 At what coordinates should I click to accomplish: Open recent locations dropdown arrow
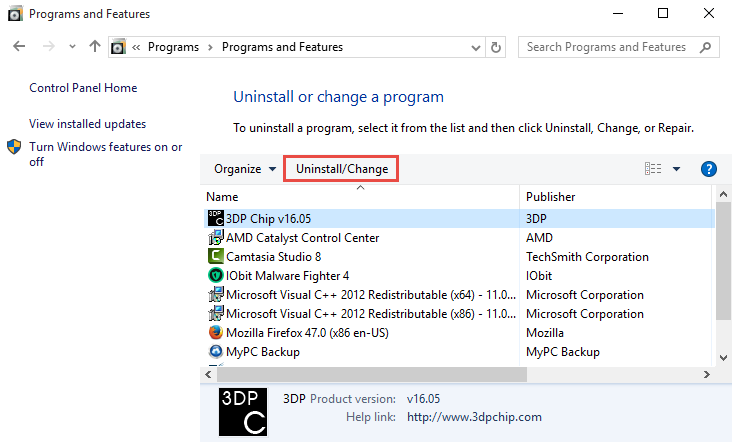[x=72, y=47]
